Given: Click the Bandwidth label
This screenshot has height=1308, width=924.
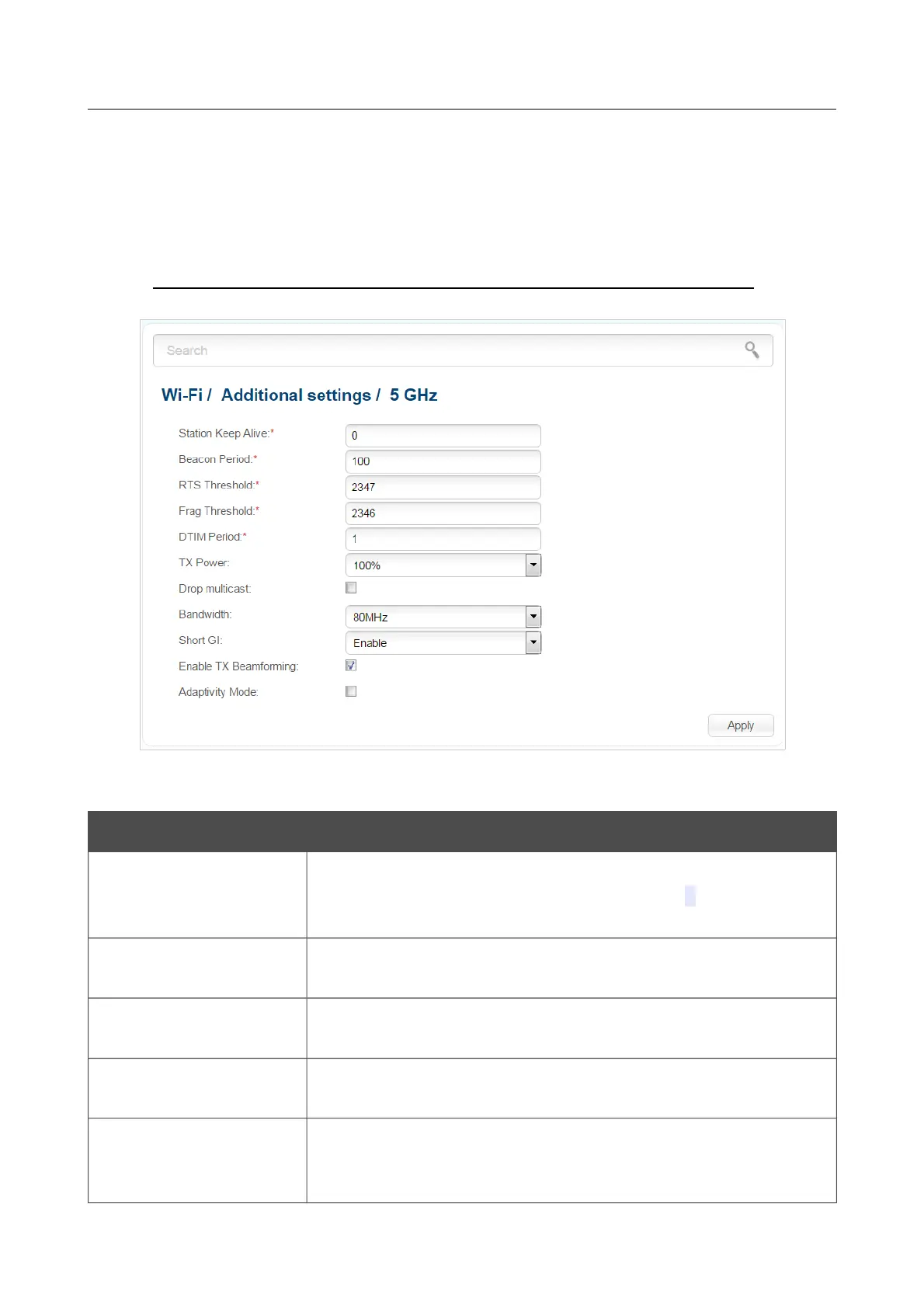Looking at the screenshot, I should click(x=205, y=614).
